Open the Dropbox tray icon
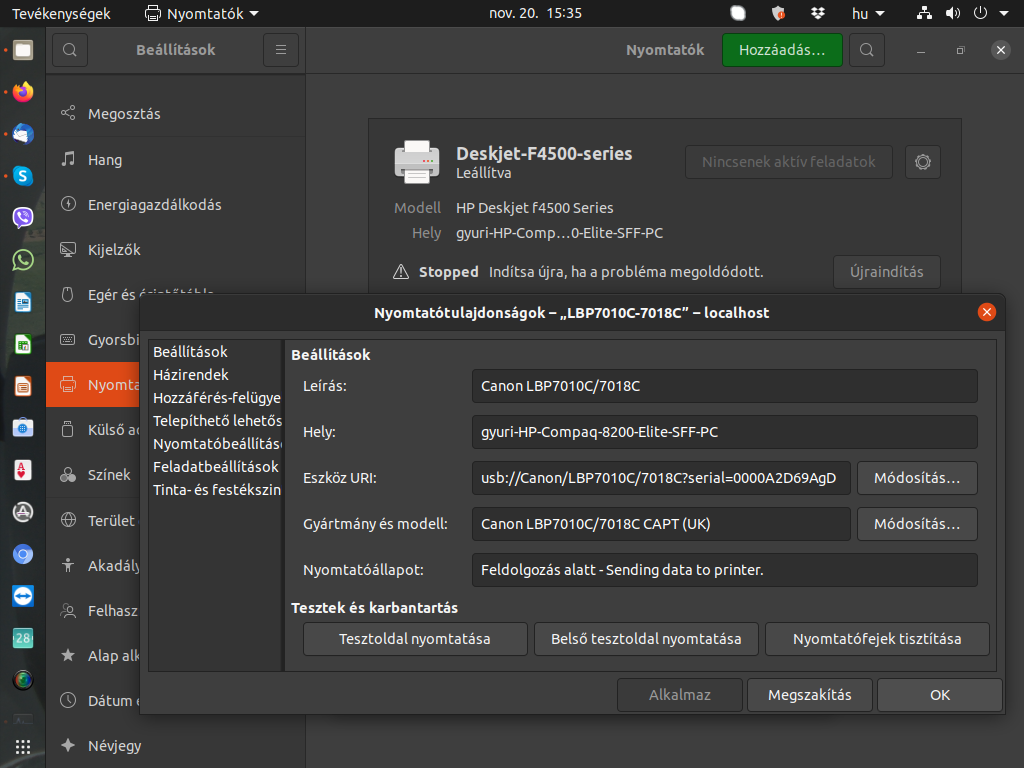 pos(817,13)
